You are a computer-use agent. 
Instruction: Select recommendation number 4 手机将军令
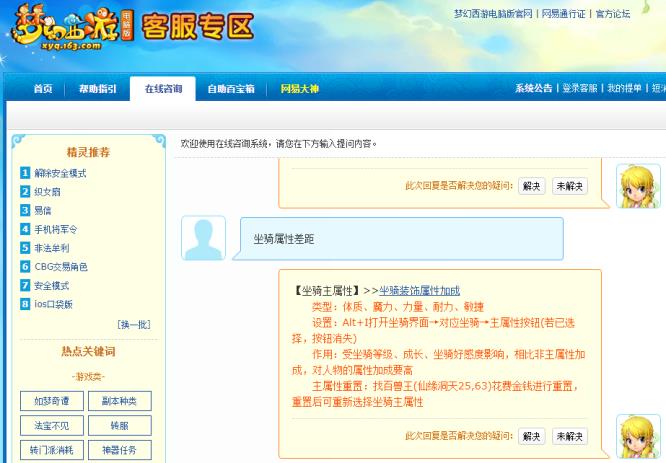(x=56, y=229)
